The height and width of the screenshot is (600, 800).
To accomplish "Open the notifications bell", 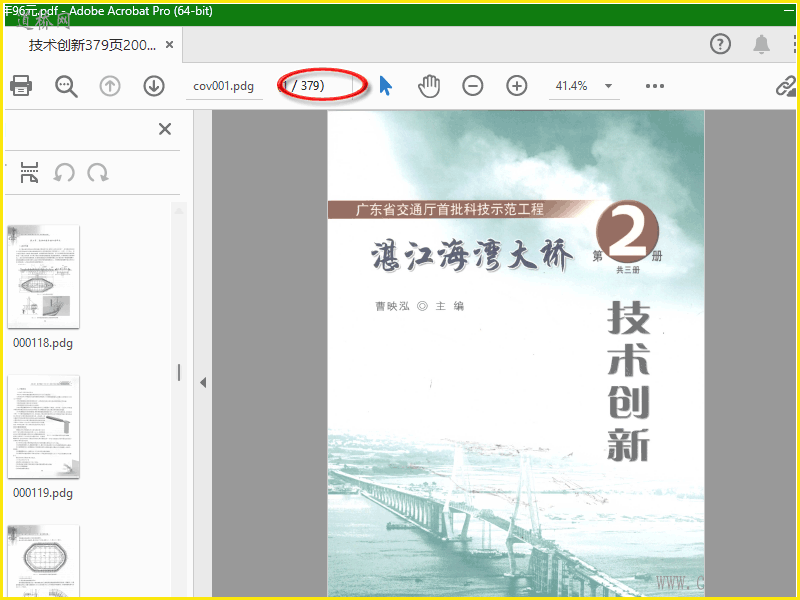I will pos(761,44).
